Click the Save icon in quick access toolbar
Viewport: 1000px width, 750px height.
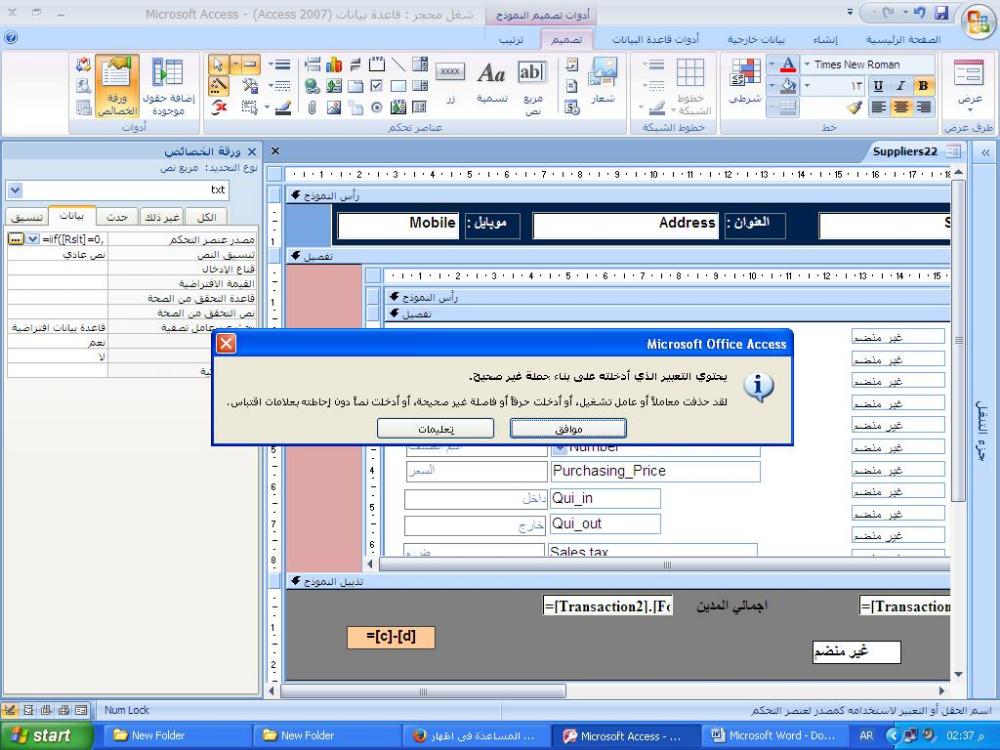pyautogui.click(x=941, y=13)
